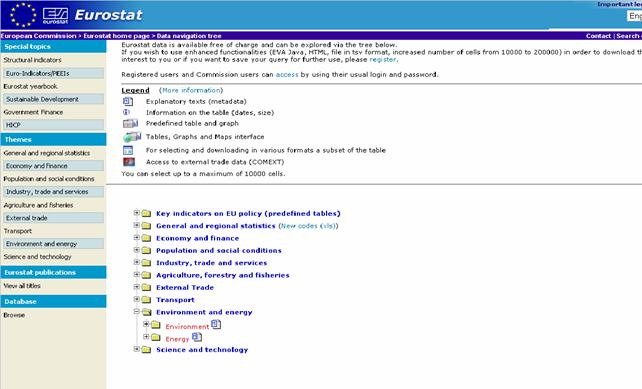The image size is (642, 389).
Task: Click the access link for registered users
Action: point(287,75)
